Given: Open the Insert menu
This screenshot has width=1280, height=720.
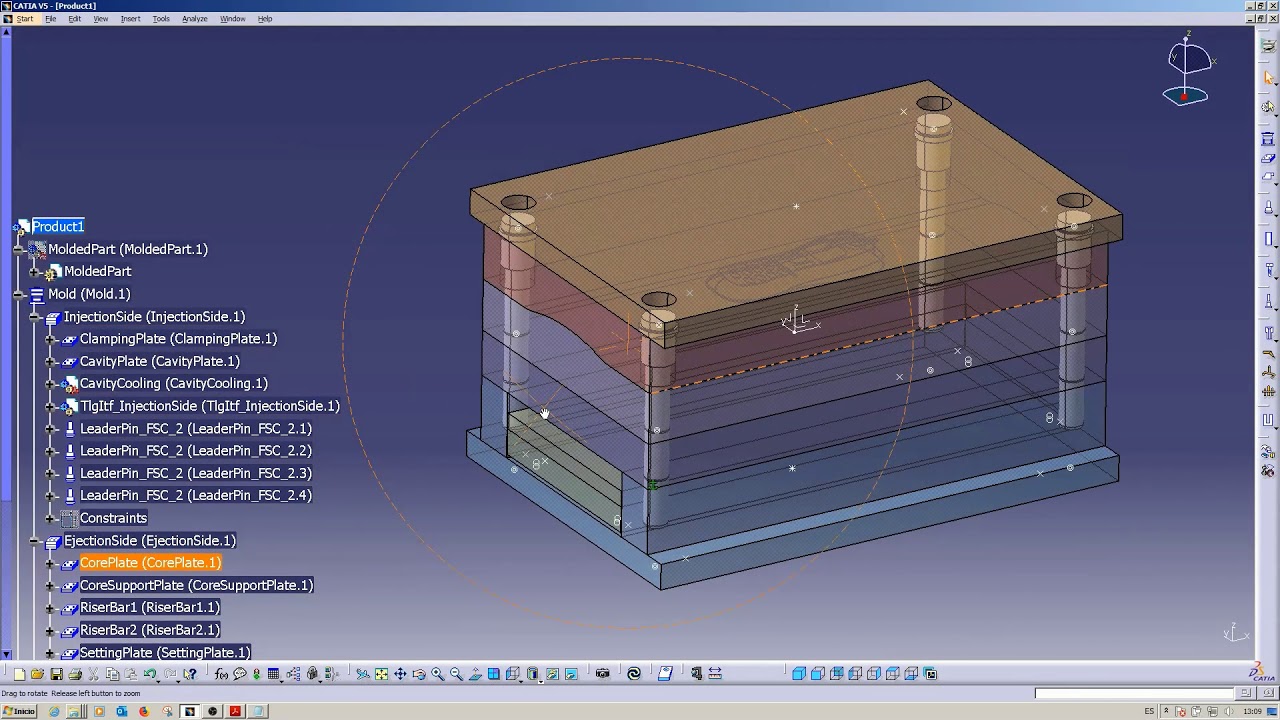Looking at the screenshot, I should 130,19.
